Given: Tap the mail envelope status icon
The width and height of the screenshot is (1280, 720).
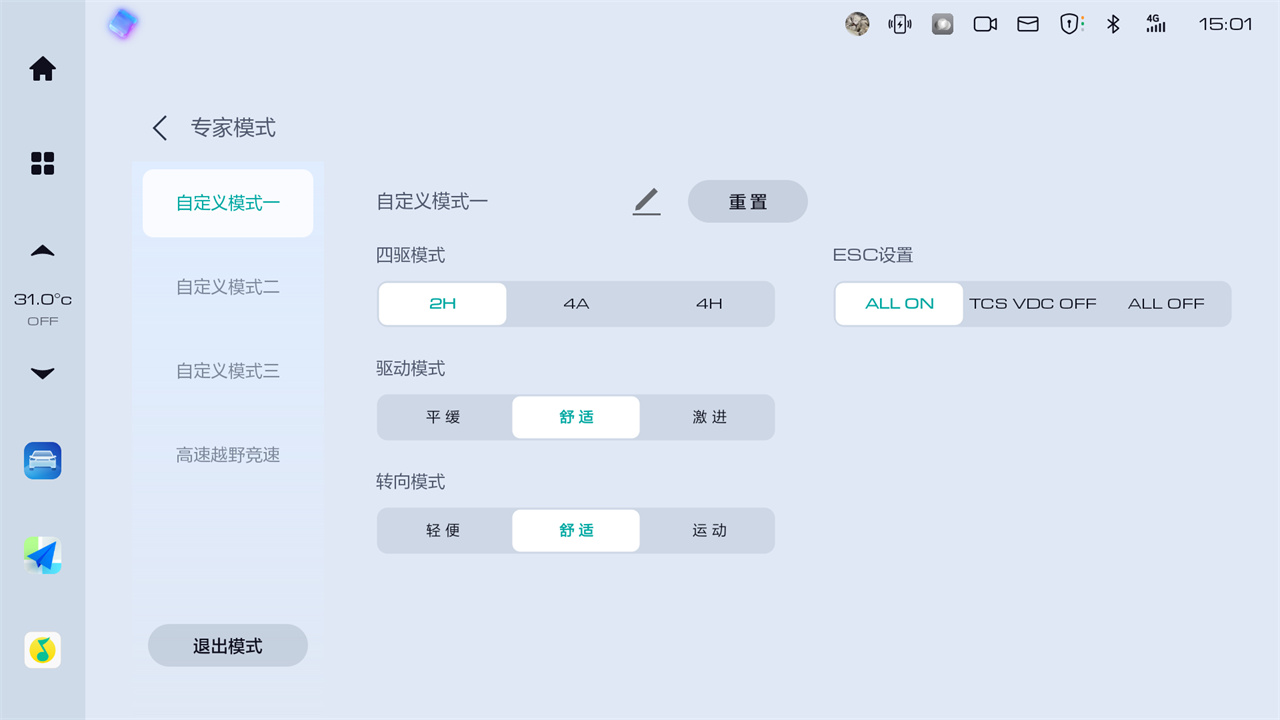Looking at the screenshot, I should (1028, 24).
